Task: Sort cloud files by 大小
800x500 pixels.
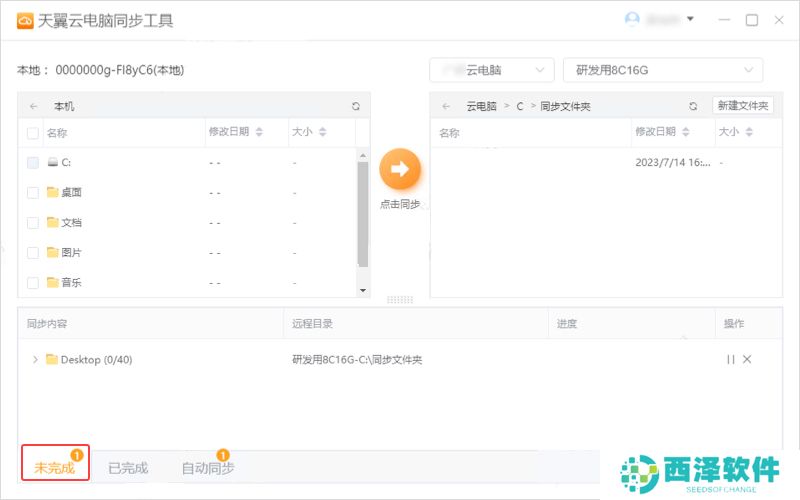Action: [749, 132]
